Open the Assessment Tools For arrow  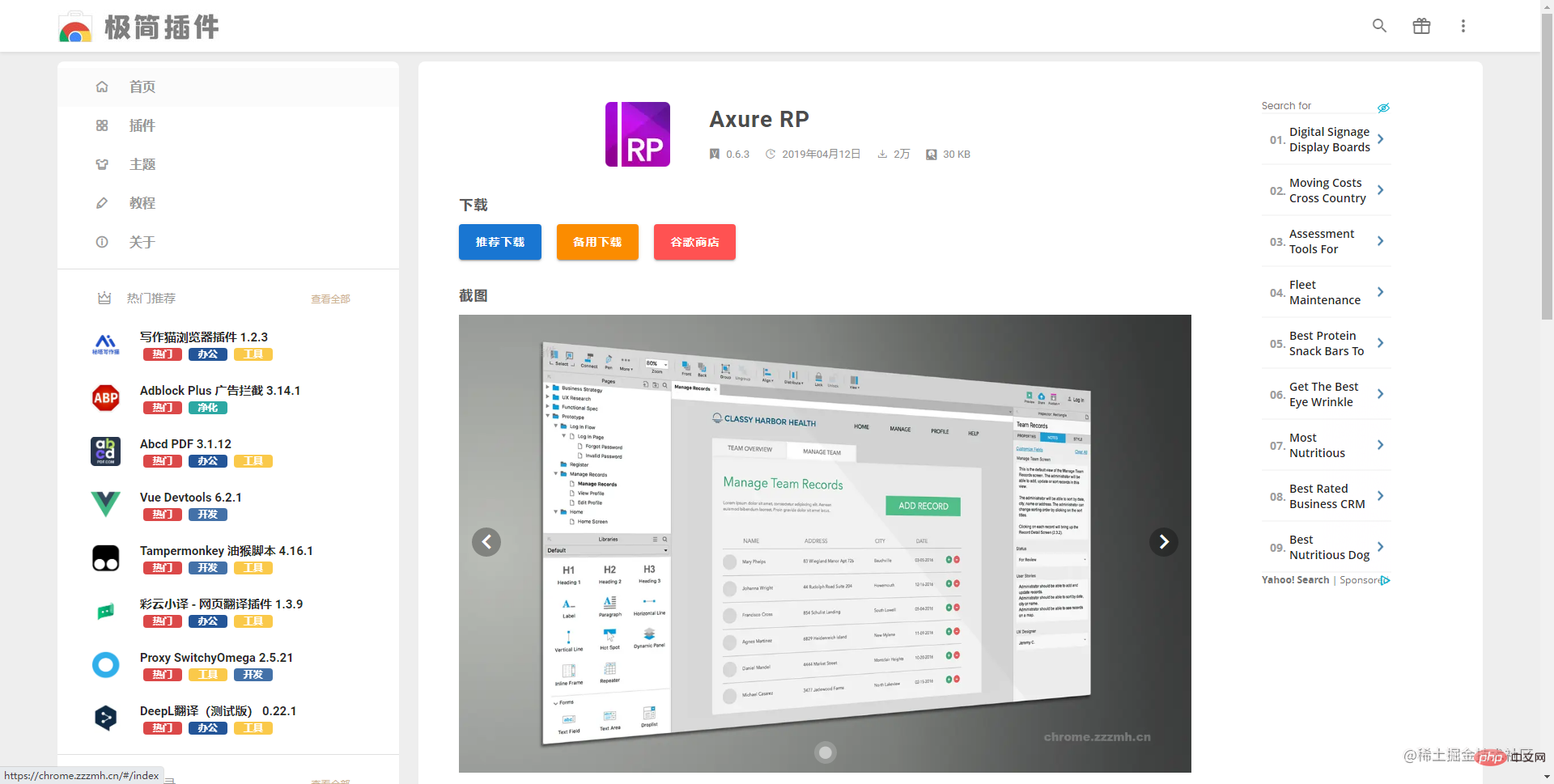point(1381,241)
